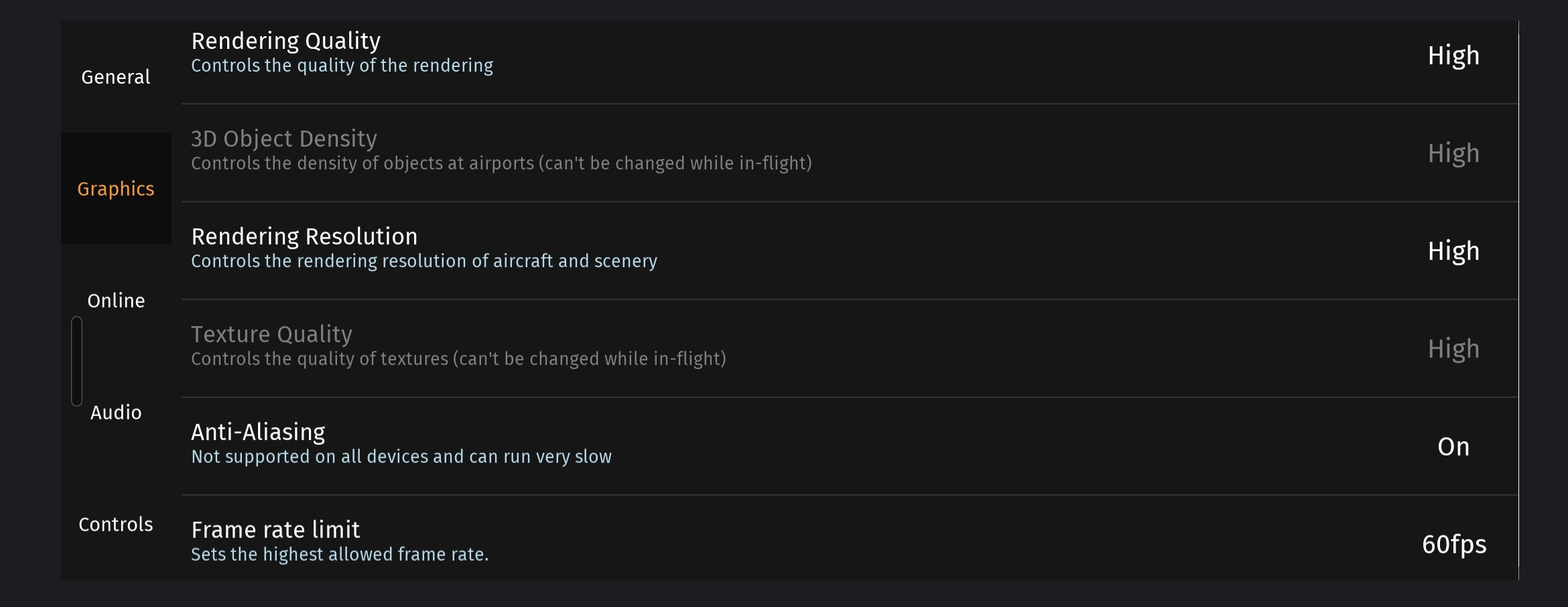
Task: Switch to the Online settings tab
Action: click(116, 301)
